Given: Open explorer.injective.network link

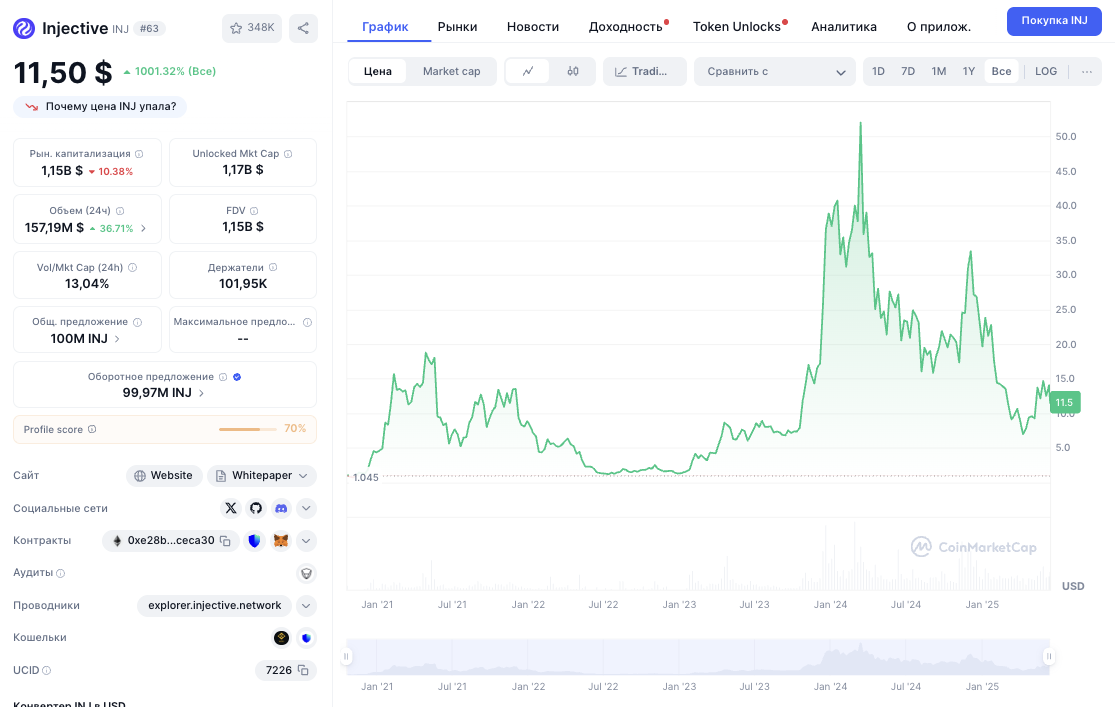Looking at the screenshot, I should point(215,605).
